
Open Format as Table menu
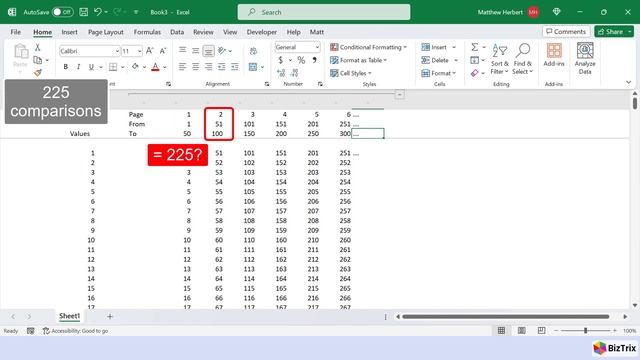pyautogui.click(x=359, y=60)
